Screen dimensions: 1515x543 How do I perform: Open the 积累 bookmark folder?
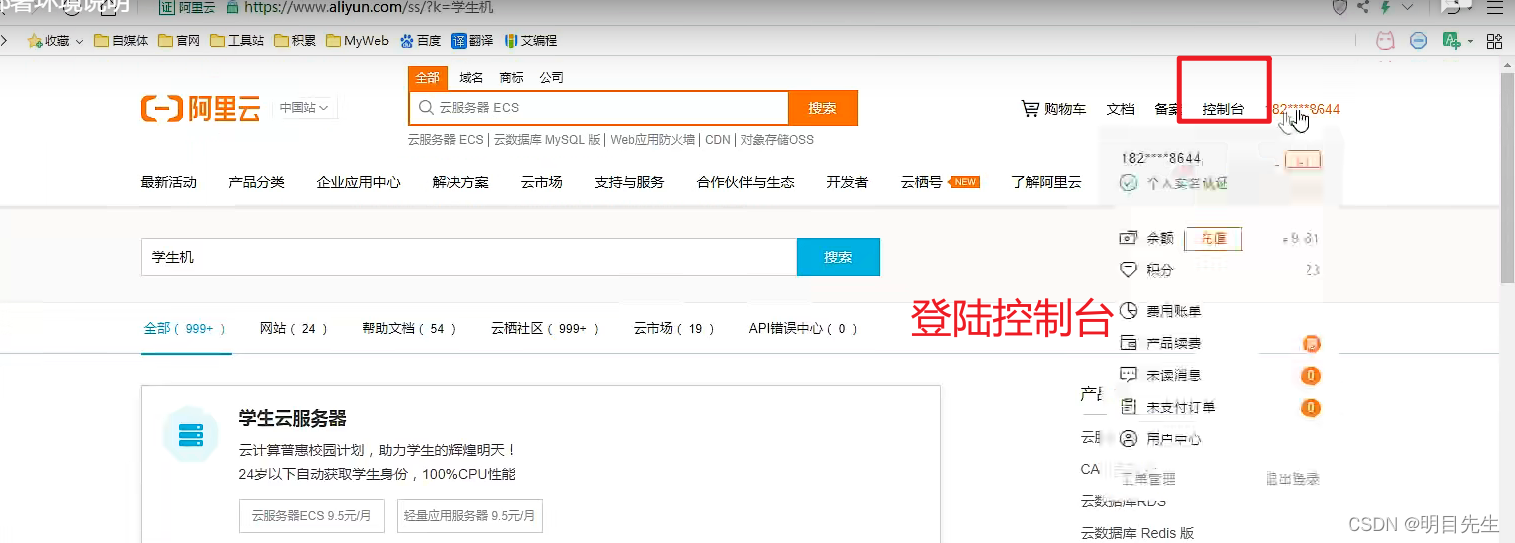click(x=295, y=41)
